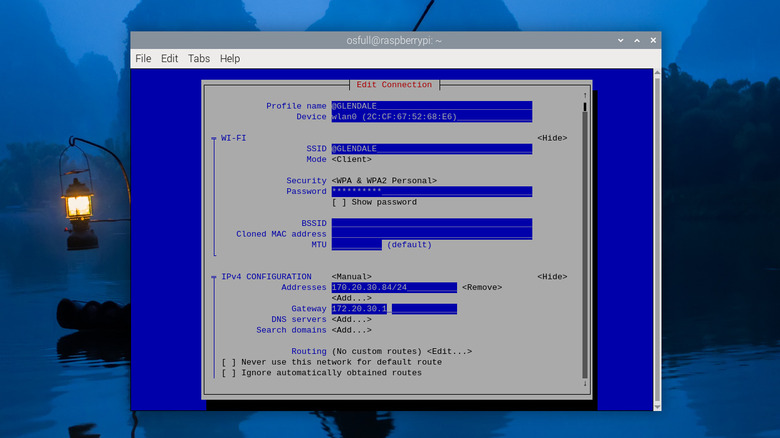Hide the WI-FI section
The image size is (780, 438).
[552, 138]
